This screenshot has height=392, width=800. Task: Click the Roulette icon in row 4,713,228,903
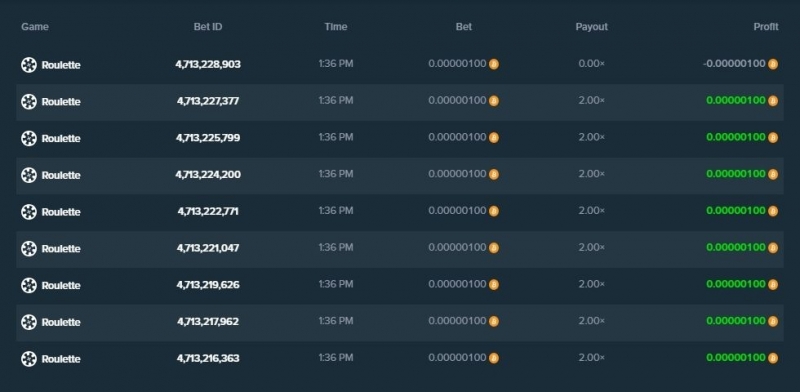pyautogui.click(x=29, y=65)
